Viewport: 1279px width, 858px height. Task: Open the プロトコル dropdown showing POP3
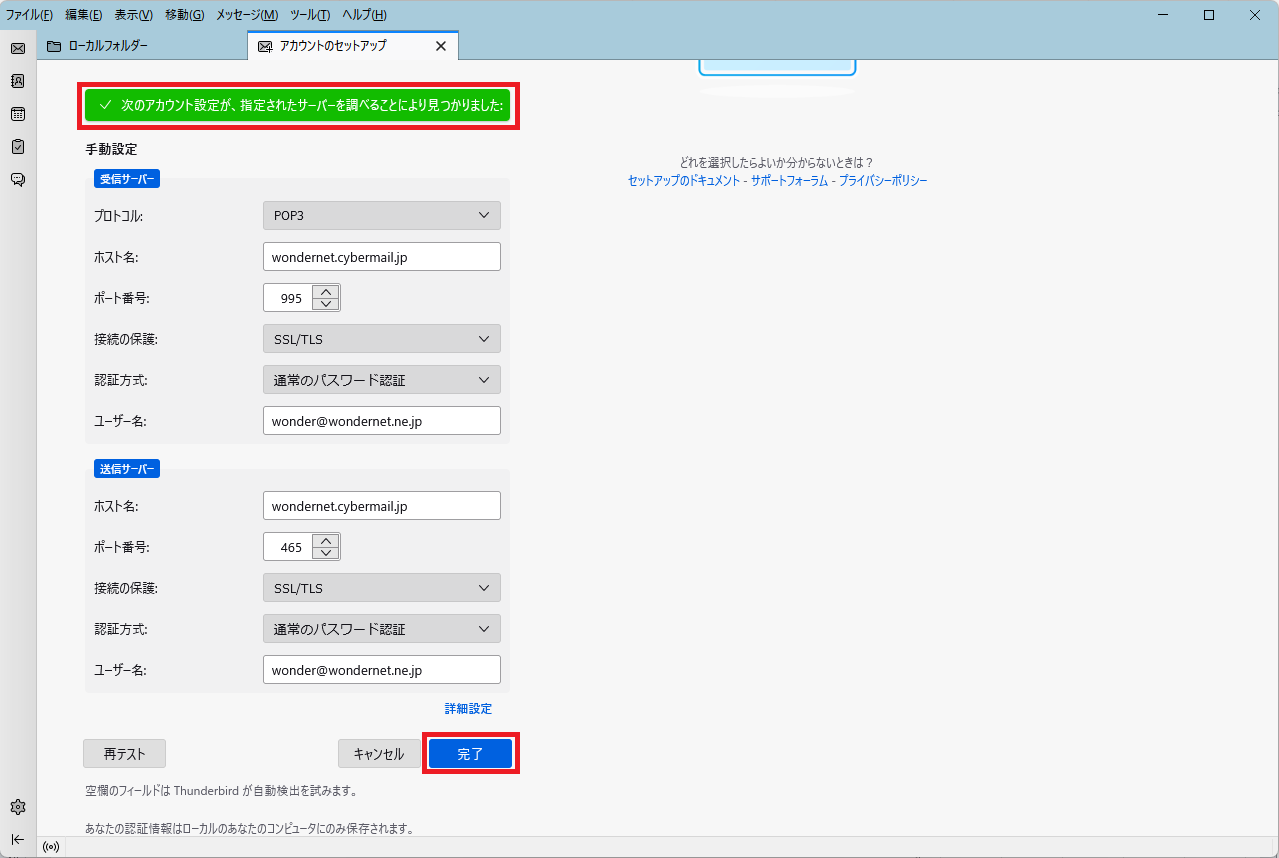point(382,215)
